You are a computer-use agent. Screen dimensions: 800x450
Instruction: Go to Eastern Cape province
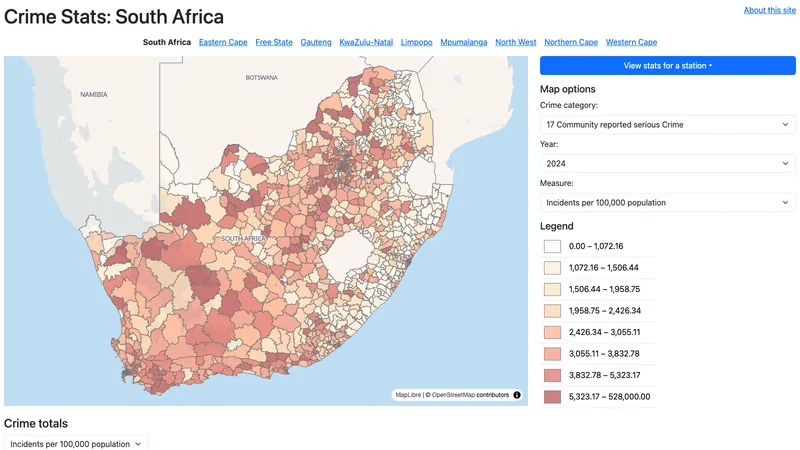tap(223, 42)
